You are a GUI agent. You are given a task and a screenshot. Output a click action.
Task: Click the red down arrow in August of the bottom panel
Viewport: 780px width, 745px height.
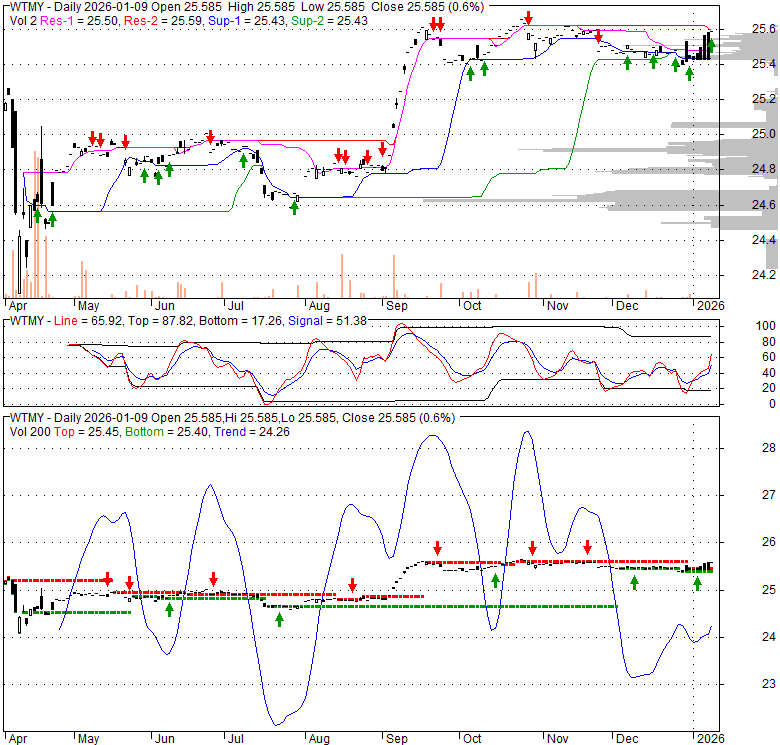click(x=352, y=585)
